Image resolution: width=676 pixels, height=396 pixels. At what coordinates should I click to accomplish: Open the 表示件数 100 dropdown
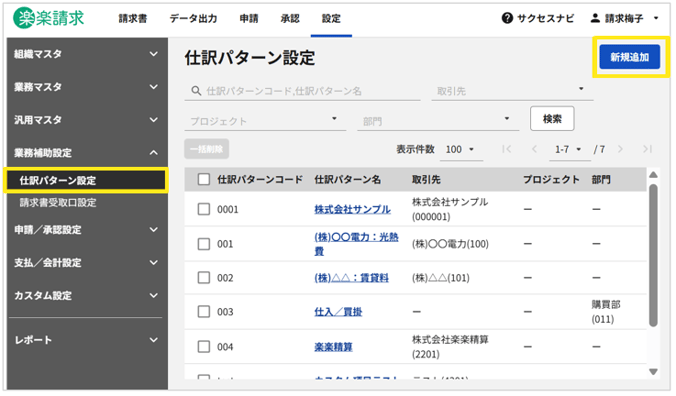(x=460, y=150)
